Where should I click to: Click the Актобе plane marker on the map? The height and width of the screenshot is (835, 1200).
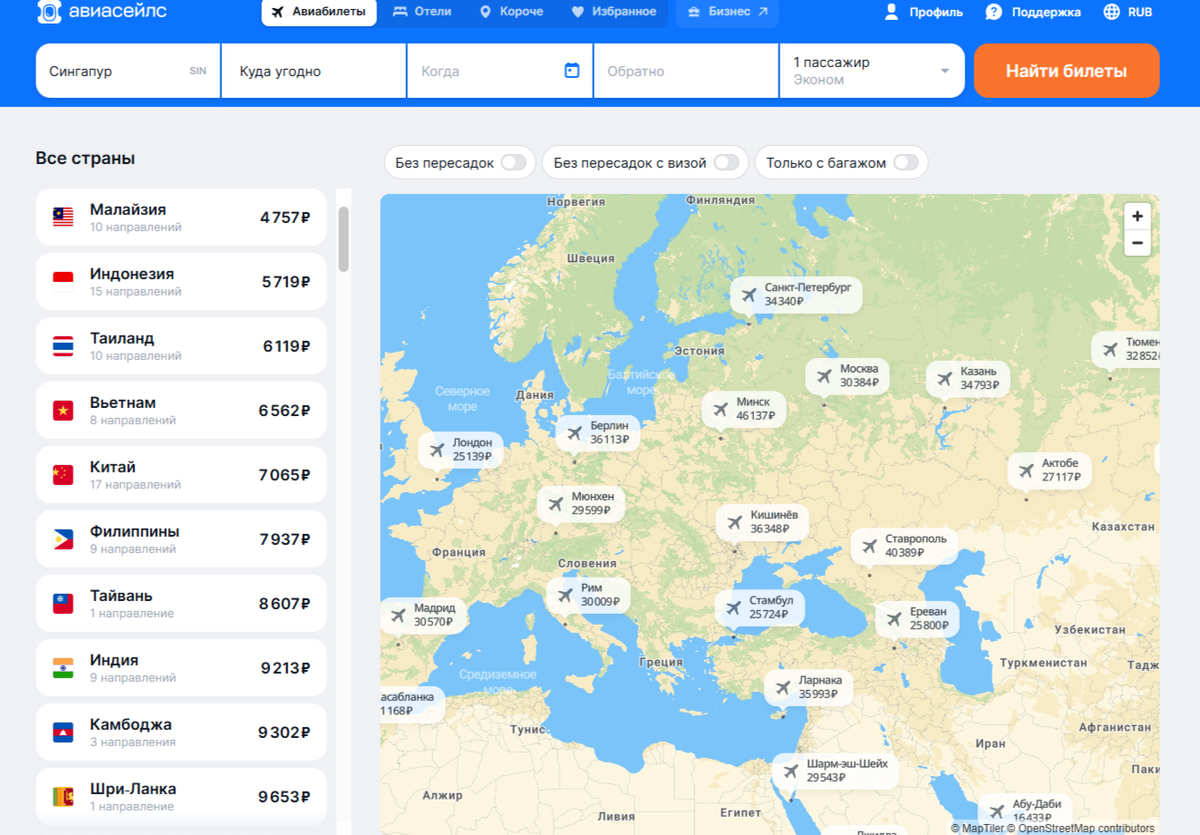coord(1050,470)
